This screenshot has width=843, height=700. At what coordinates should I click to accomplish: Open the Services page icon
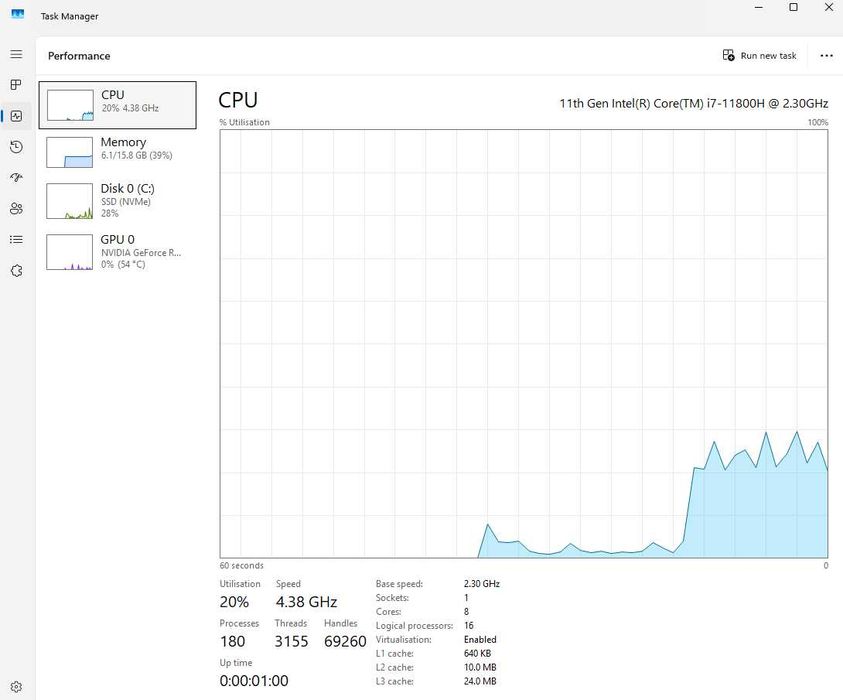pyautogui.click(x=16, y=270)
